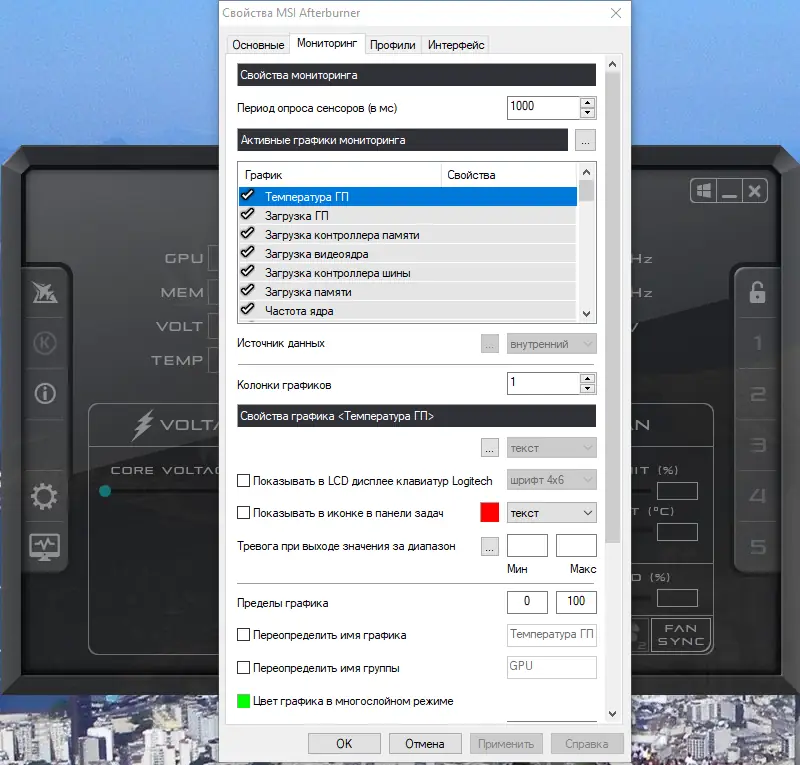Click the profile lock icon in Afterburner
Image resolution: width=800 pixels, height=765 pixels.
(757, 292)
